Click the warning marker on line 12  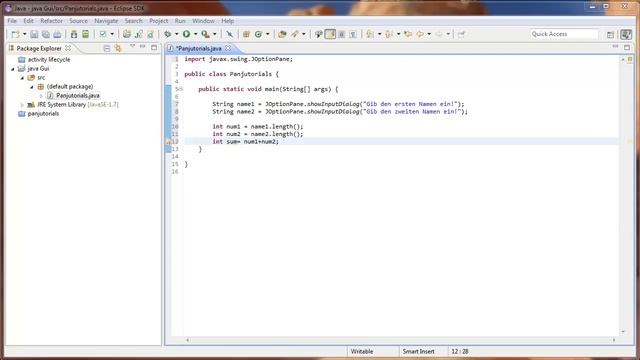(168, 142)
